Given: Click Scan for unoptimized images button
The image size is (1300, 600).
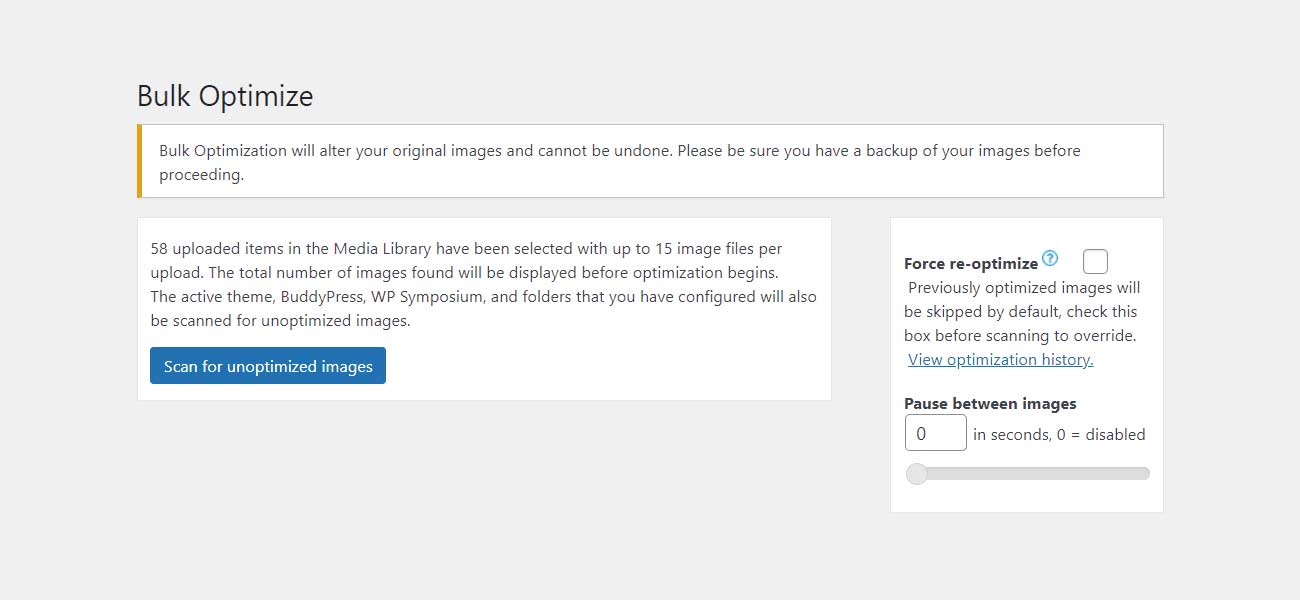Looking at the screenshot, I should tap(268, 366).
